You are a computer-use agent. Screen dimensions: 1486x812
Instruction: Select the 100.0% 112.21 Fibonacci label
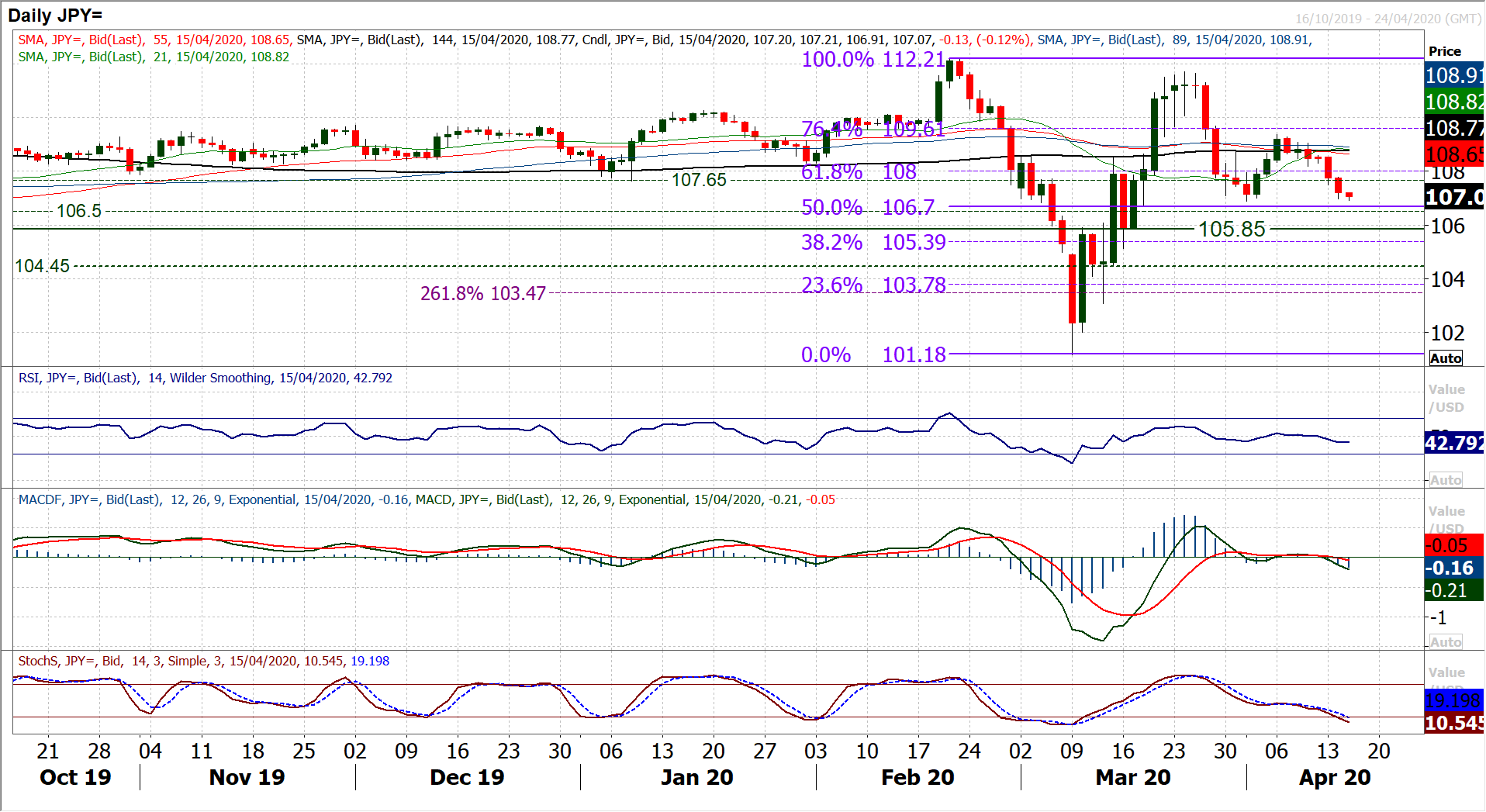pos(873,59)
